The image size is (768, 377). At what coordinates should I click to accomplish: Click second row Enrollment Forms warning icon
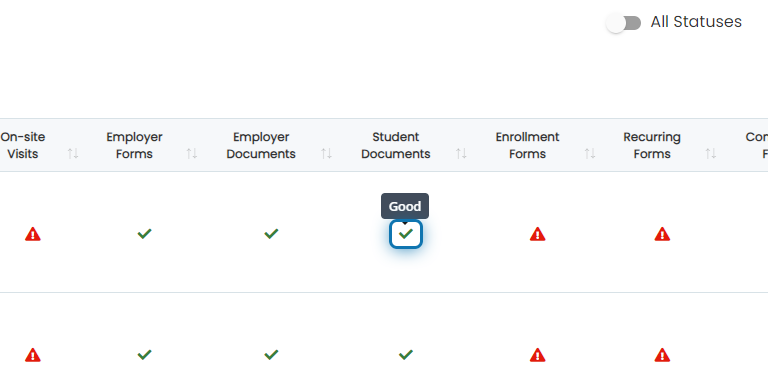pos(537,354)
